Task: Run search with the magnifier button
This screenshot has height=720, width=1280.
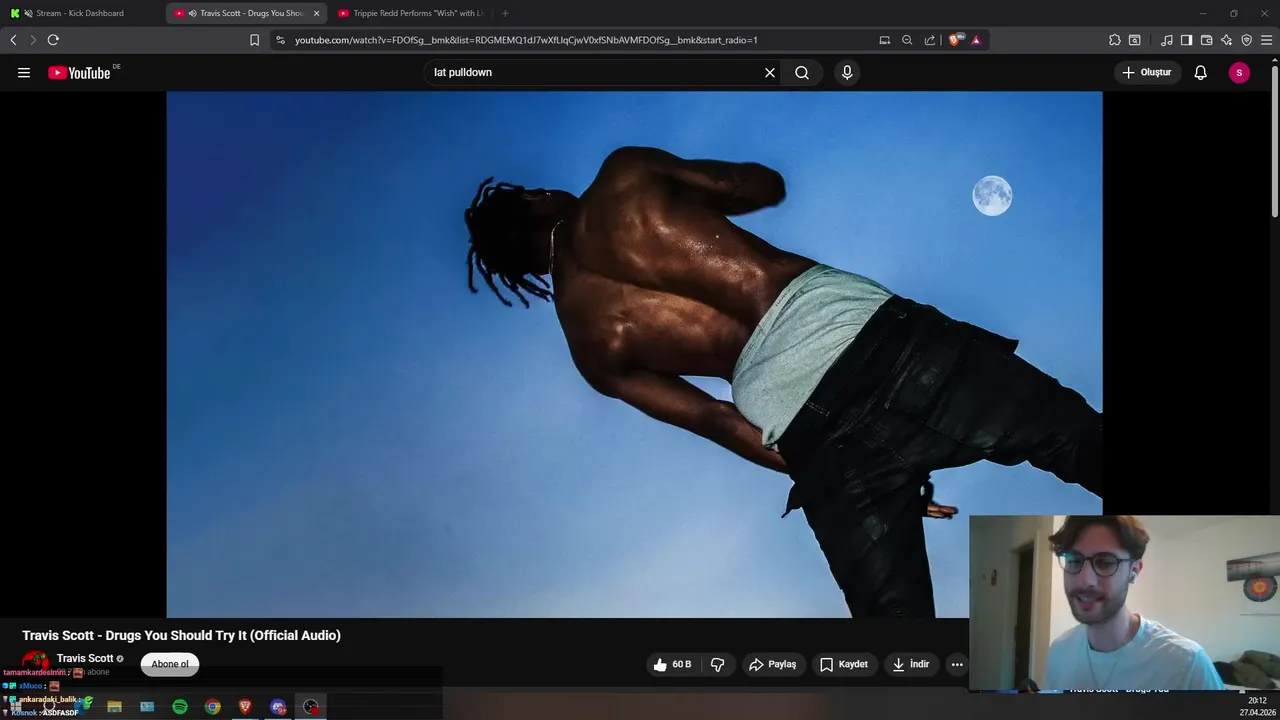Action: tap(802, 72)
